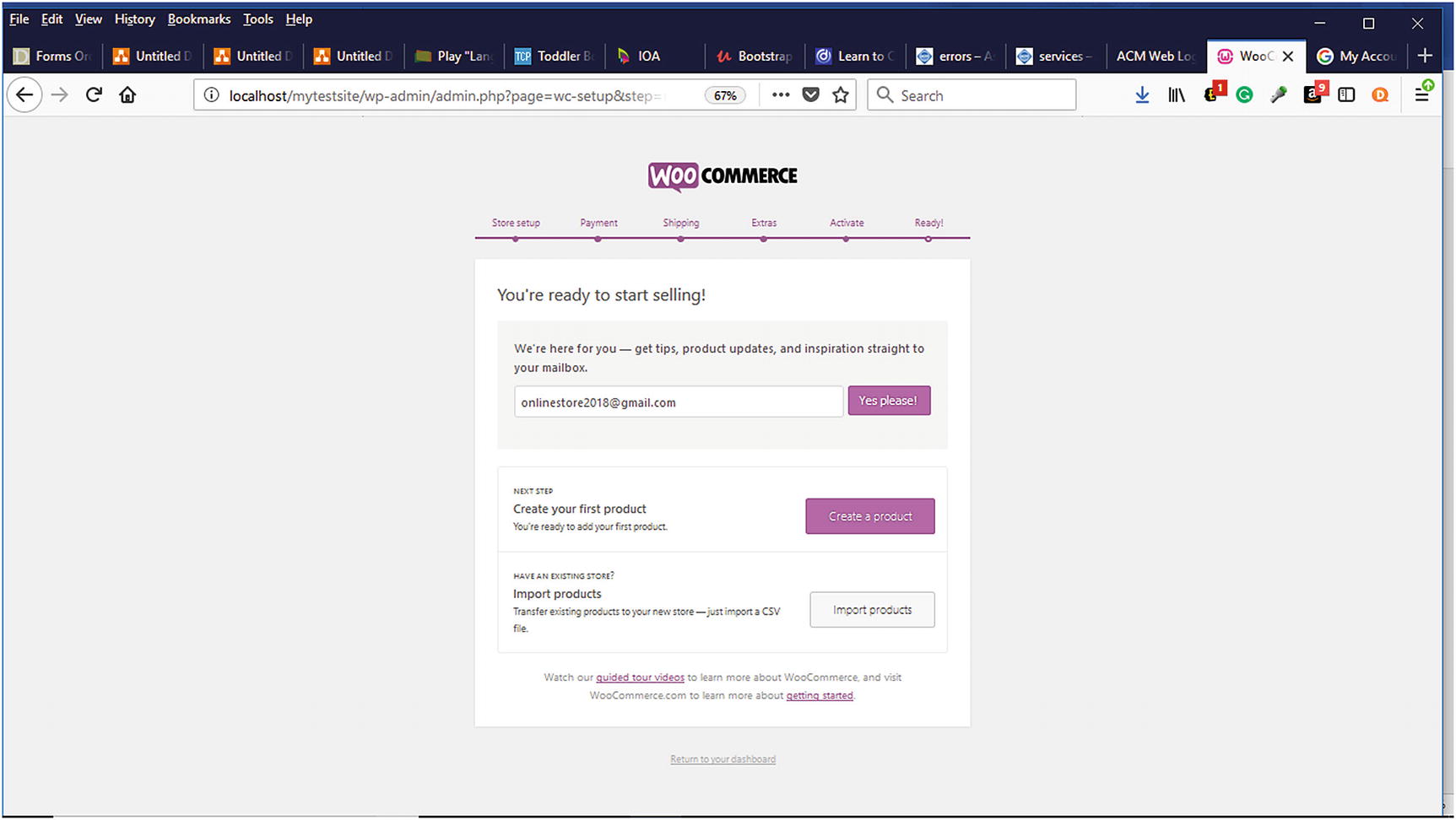The height and width of the screenshot is (820, 1456).
Task: Toggle the browser sidebar
Action: (x=1346, y=95)
